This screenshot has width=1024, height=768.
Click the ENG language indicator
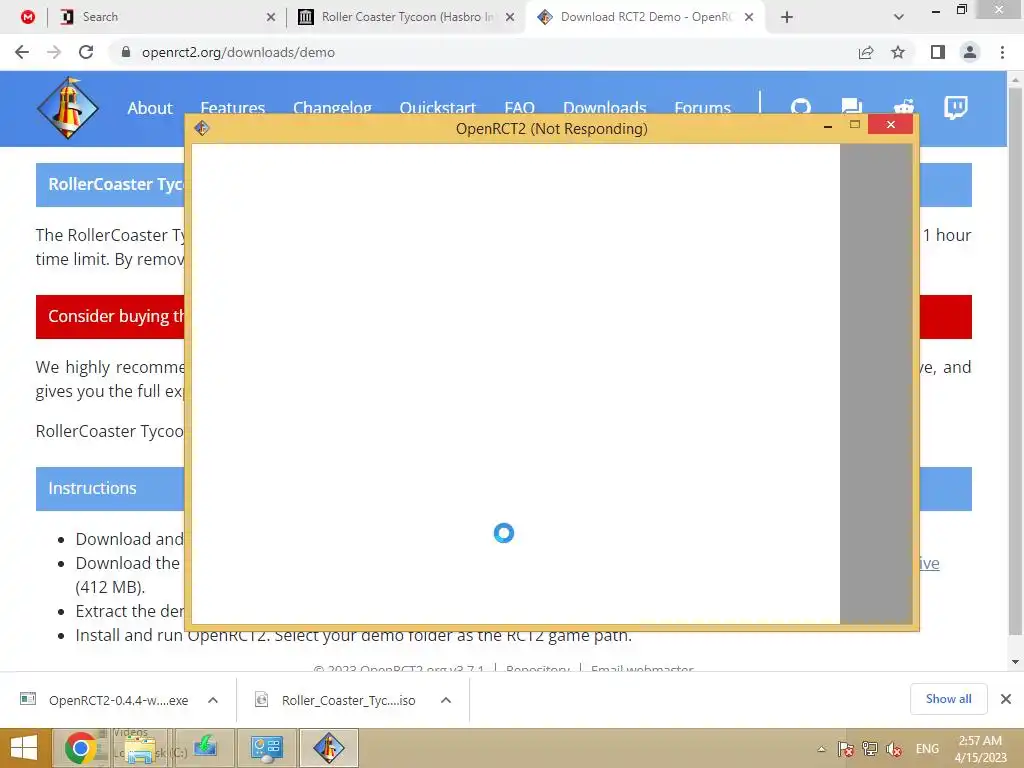[927, 749]
